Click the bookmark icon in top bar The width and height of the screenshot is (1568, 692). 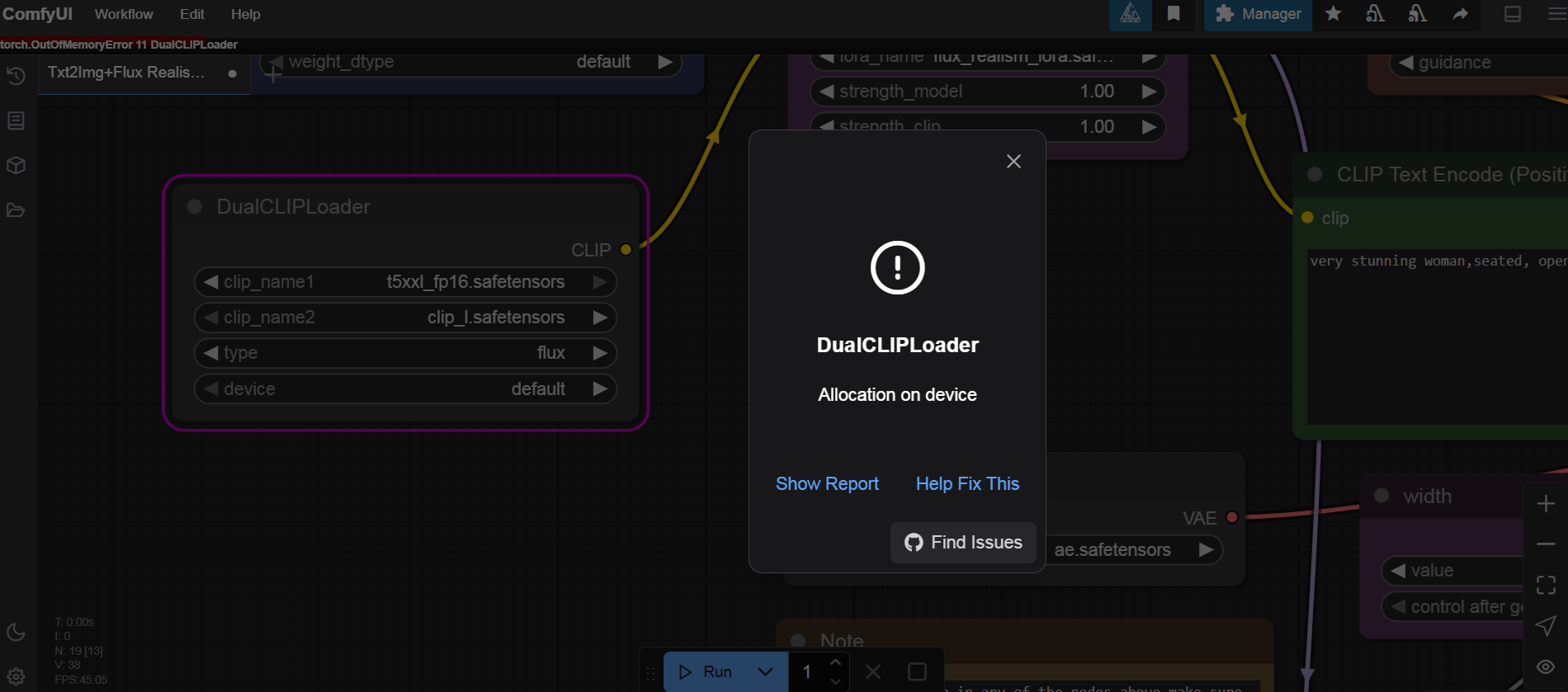coord(1173,14)
